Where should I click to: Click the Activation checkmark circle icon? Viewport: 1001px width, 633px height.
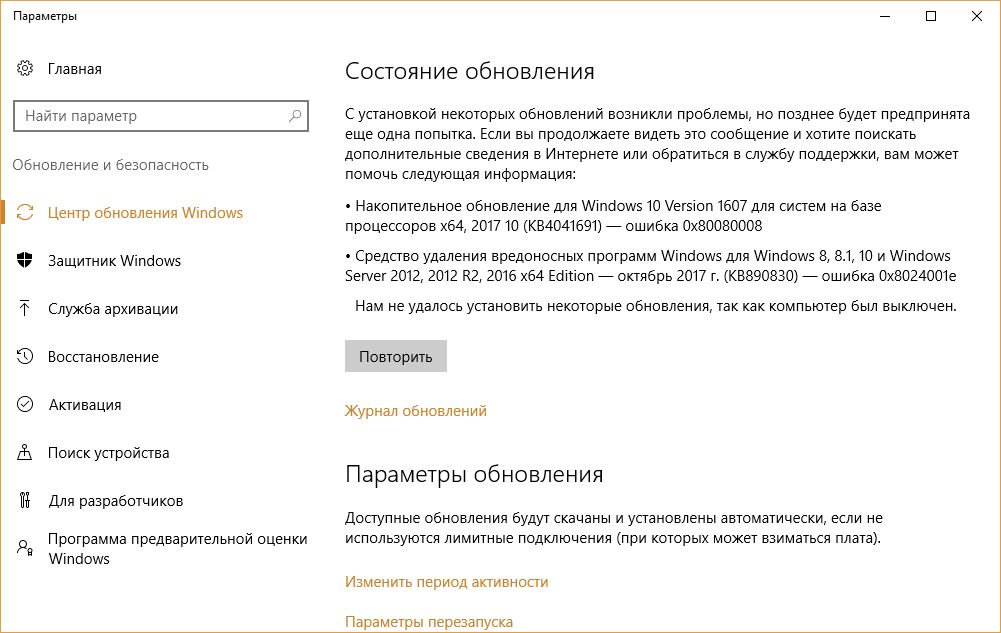pyautogui.click(x=25, y=405)
